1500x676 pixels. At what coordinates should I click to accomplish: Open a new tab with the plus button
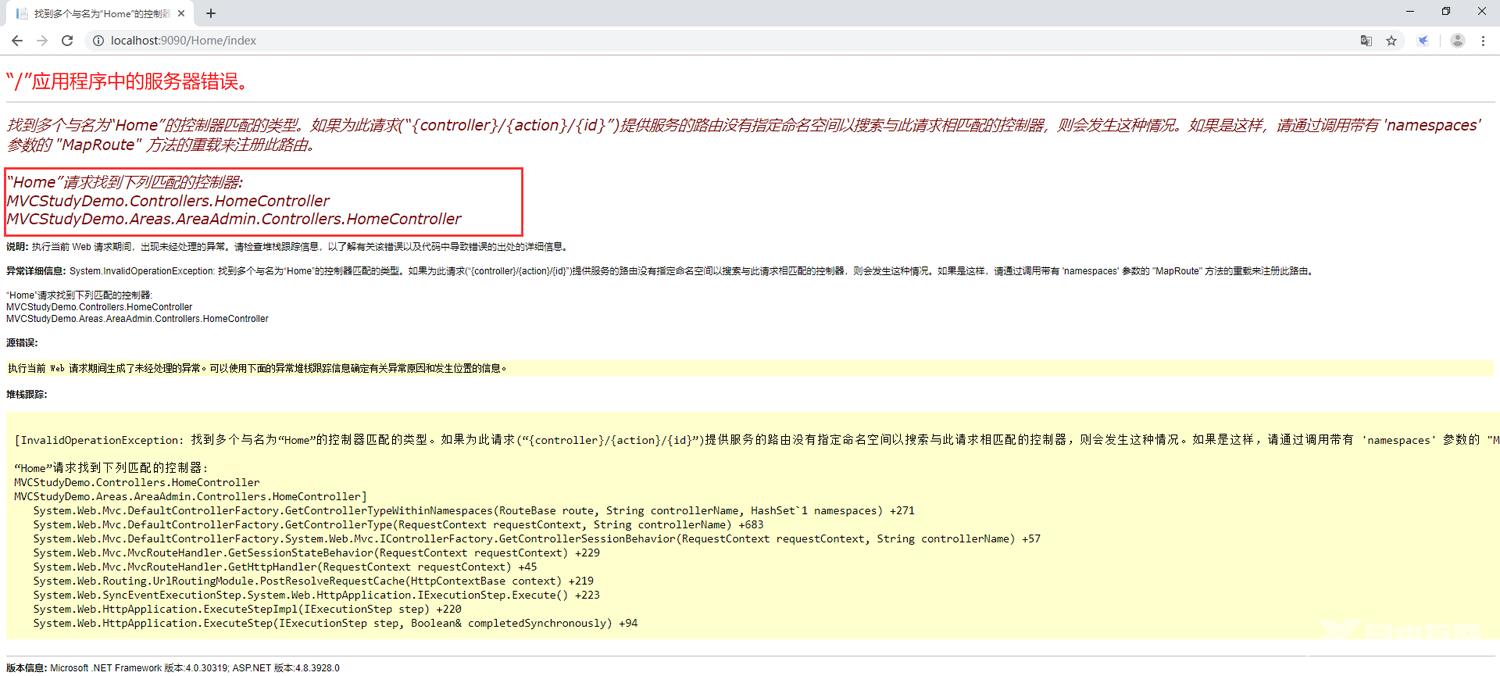point(211,13)
